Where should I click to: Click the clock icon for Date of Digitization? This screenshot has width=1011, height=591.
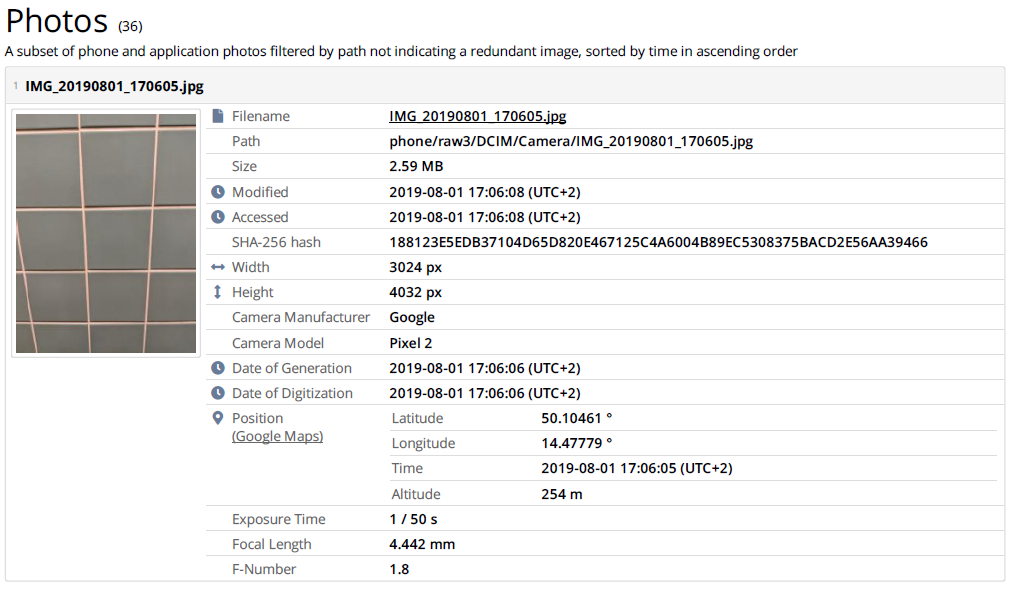click(x=218, y=392)
